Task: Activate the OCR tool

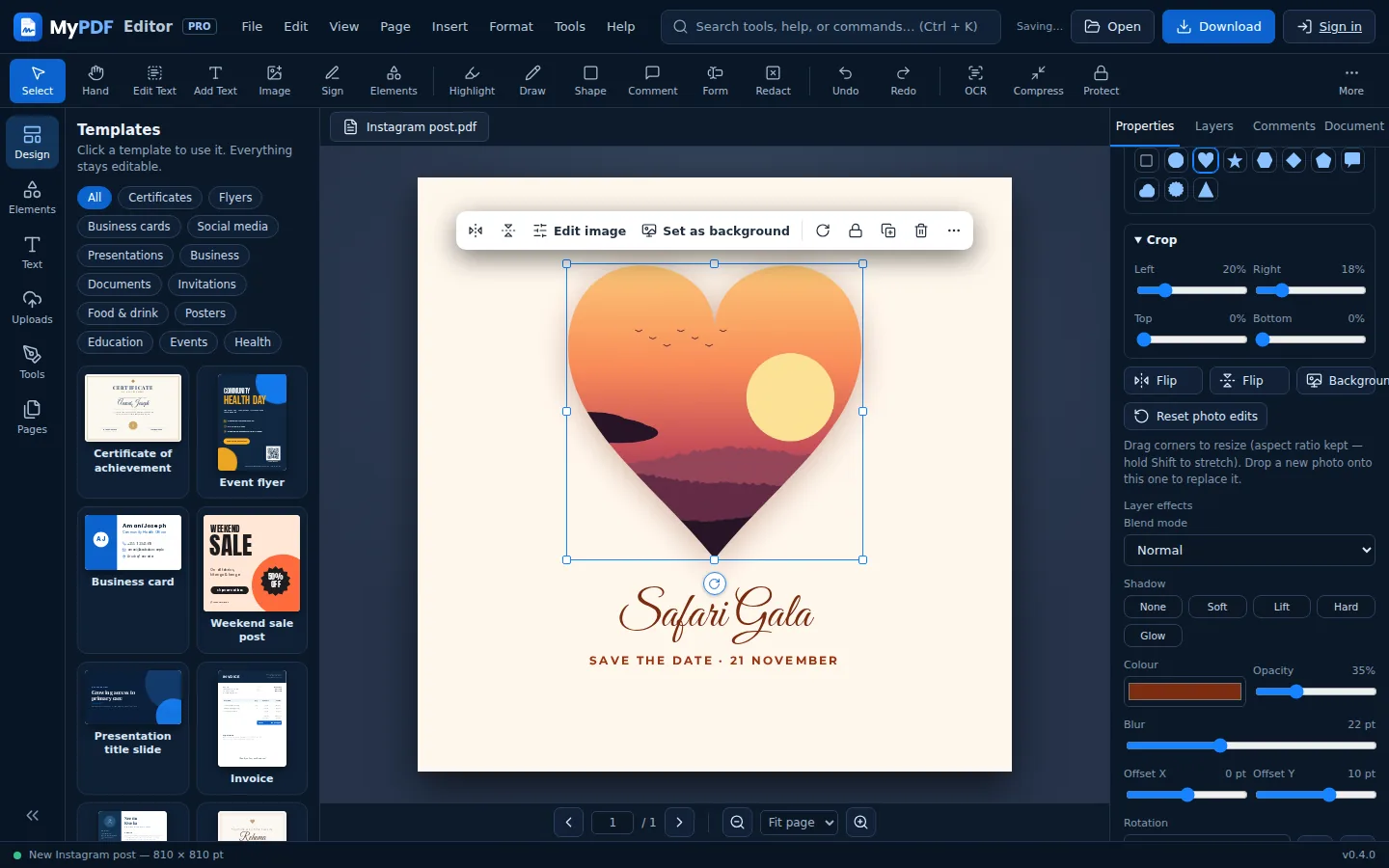Action: click(975, 80)
